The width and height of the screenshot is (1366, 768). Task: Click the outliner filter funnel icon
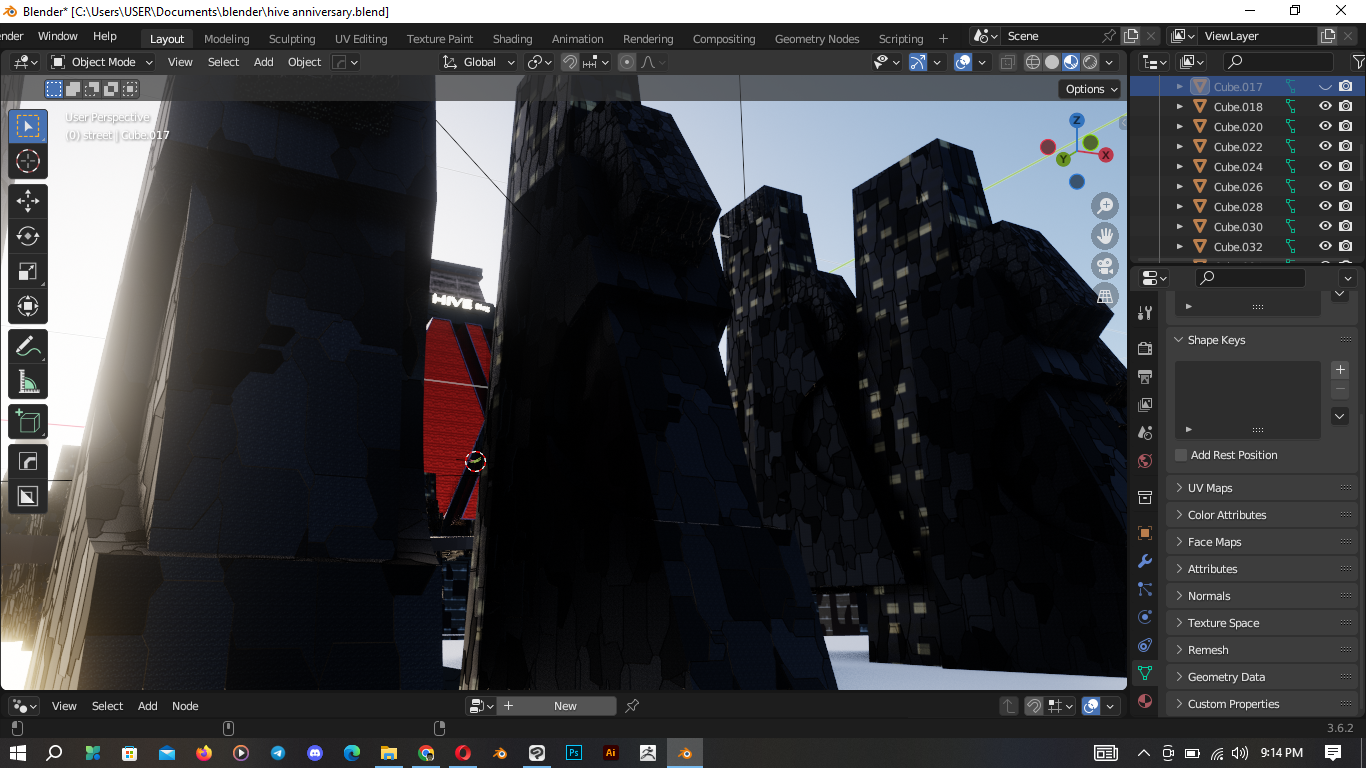click(x=1358, y=62)
